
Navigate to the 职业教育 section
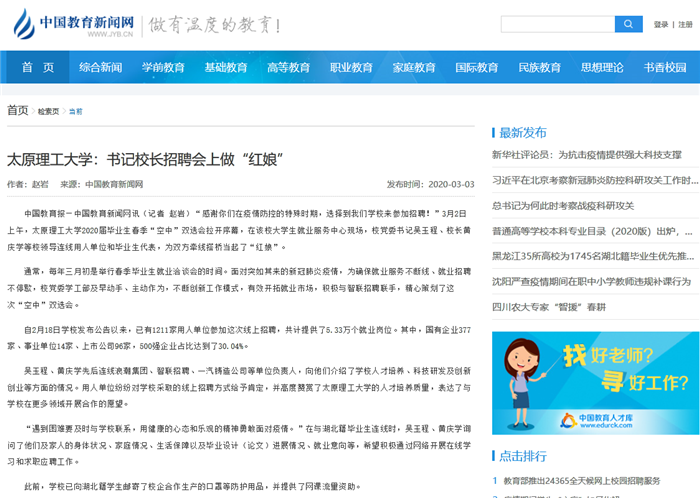coord(351,67)
